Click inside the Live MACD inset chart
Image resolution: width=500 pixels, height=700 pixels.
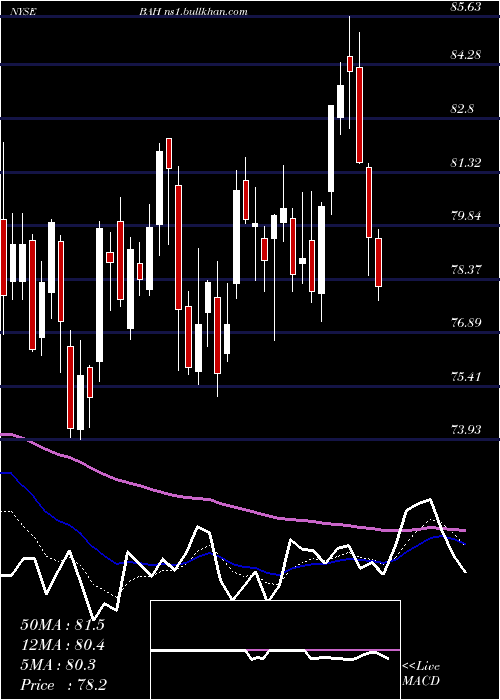275,650
